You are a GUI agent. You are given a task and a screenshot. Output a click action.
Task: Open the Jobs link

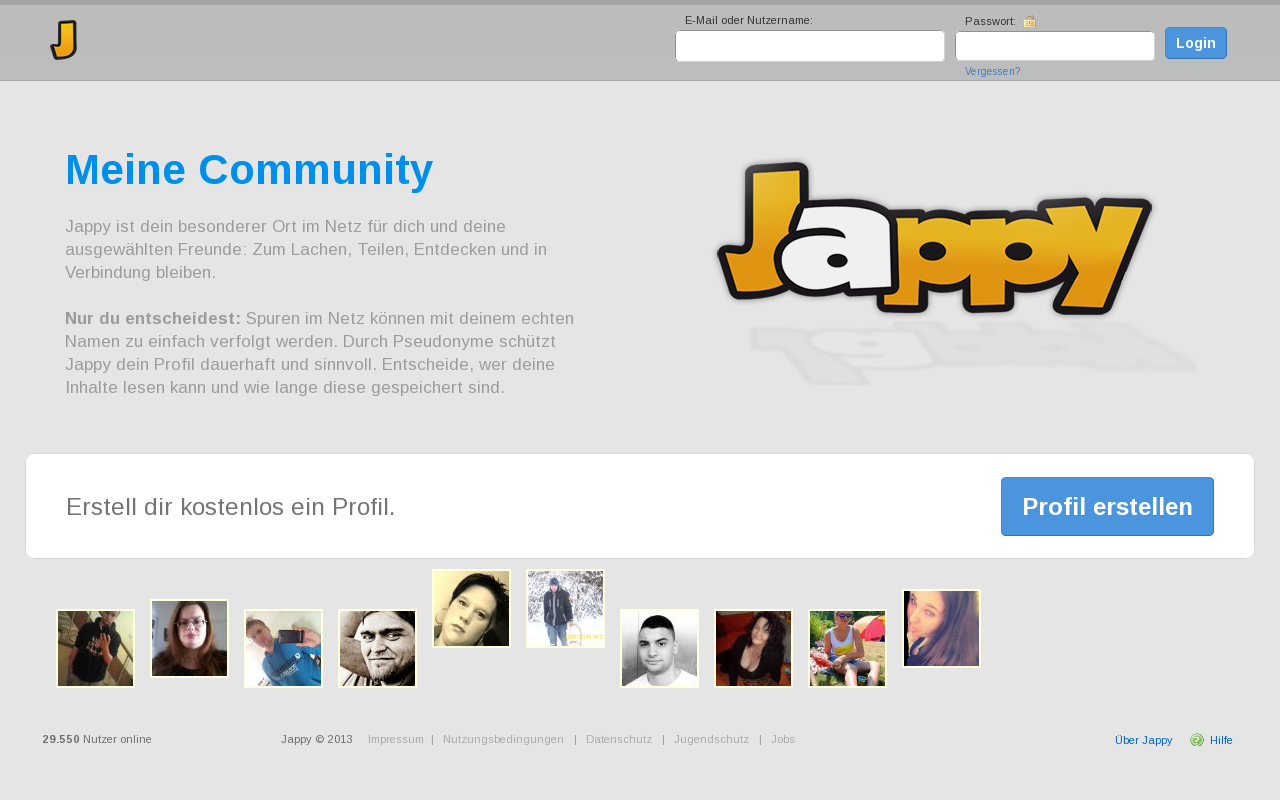click(783, 739)
